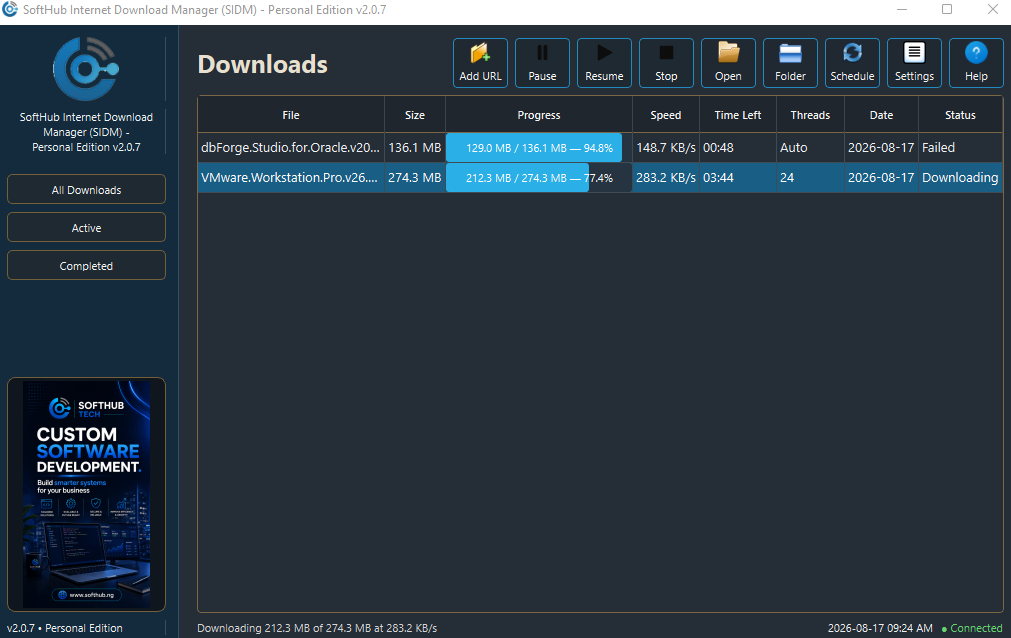Click the Failed status cell
Viewport: 1011px width, 638px height.
(x=960, y=148)
